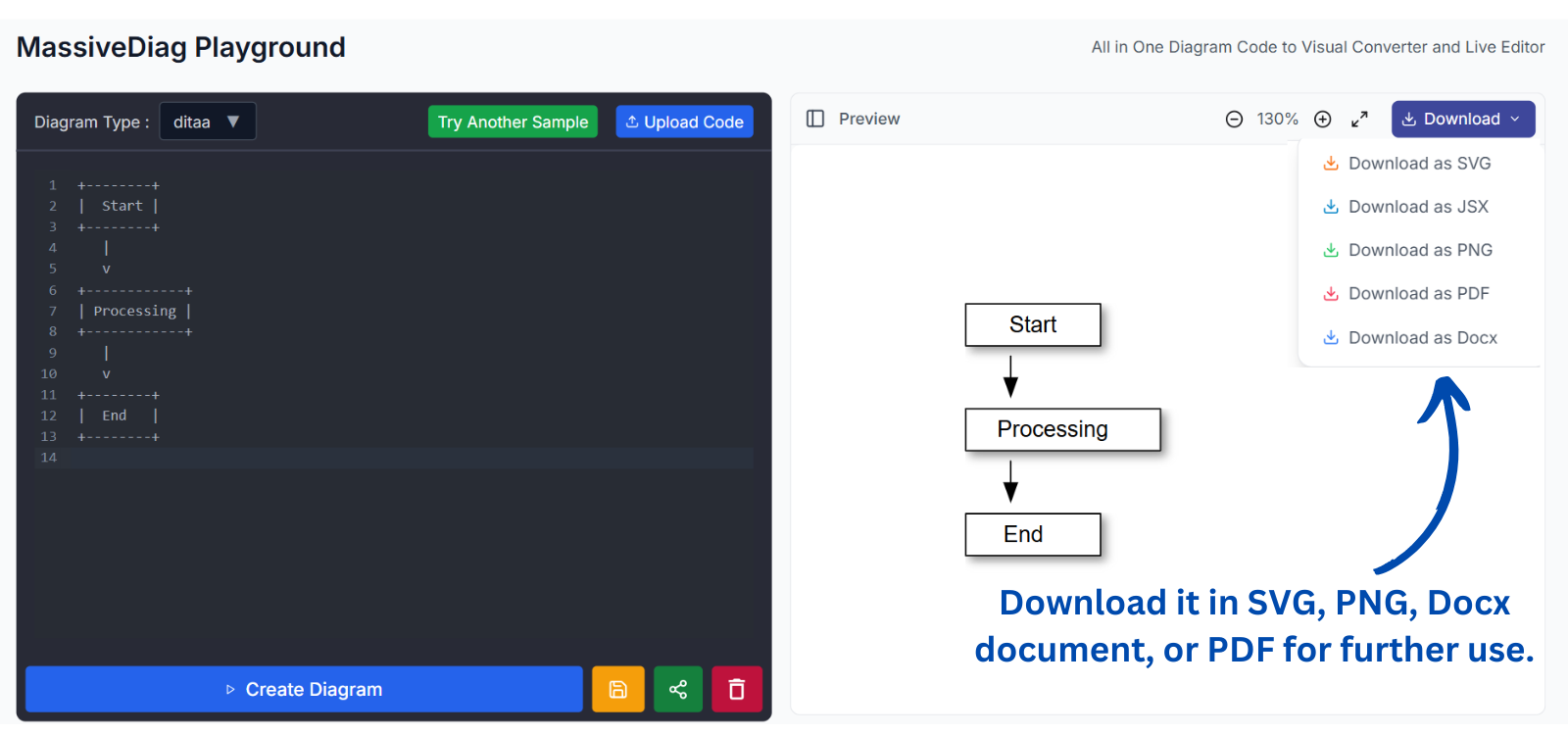Click the Processing box in preview diagram
The image size is (1568, 735).
(x=1062, y=429)
